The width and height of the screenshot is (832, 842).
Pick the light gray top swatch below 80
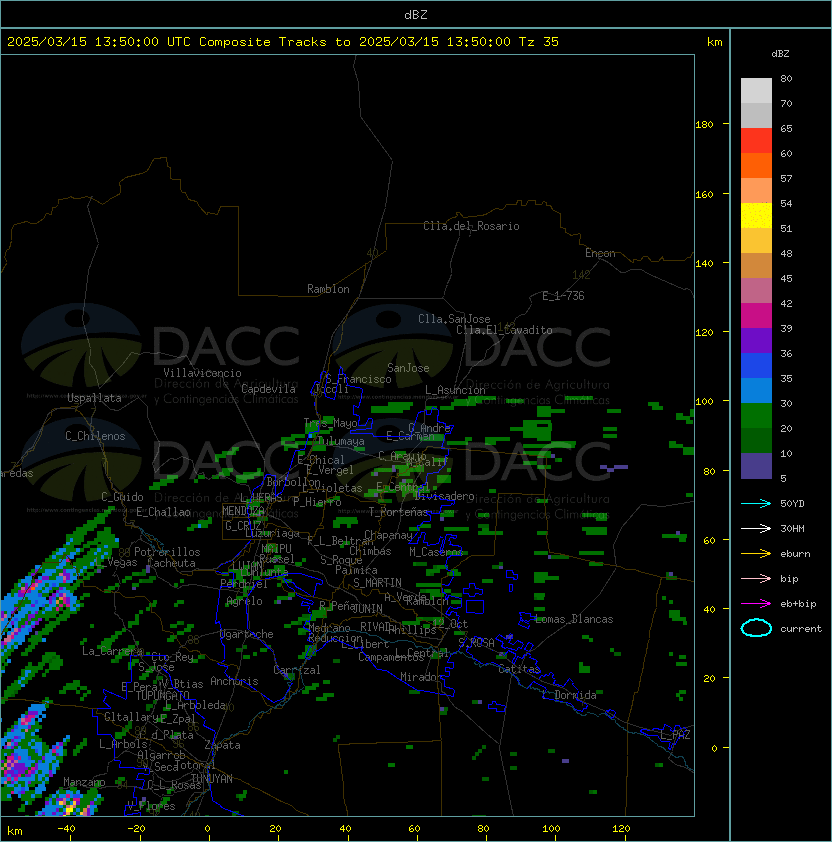pos(756,91)
